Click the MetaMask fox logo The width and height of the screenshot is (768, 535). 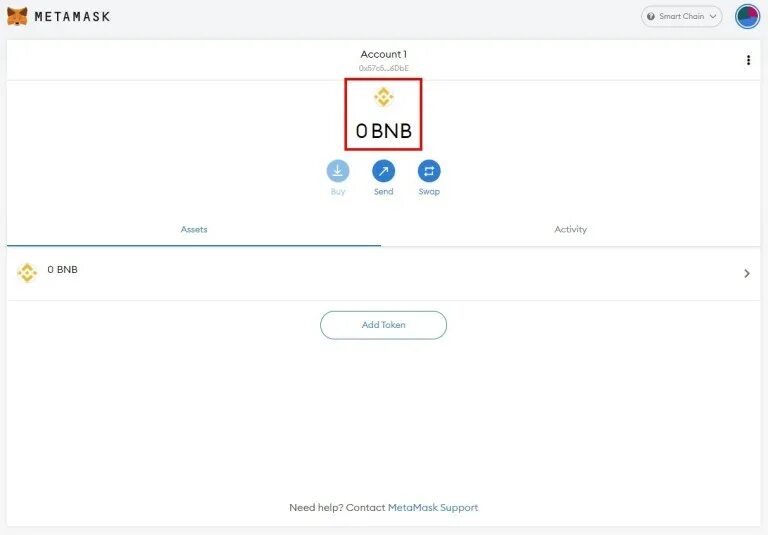[17, 16]
